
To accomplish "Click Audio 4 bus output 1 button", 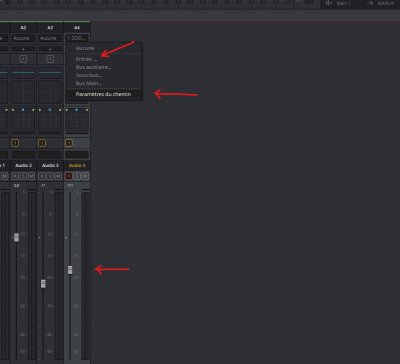I will (x=68, y=143).
